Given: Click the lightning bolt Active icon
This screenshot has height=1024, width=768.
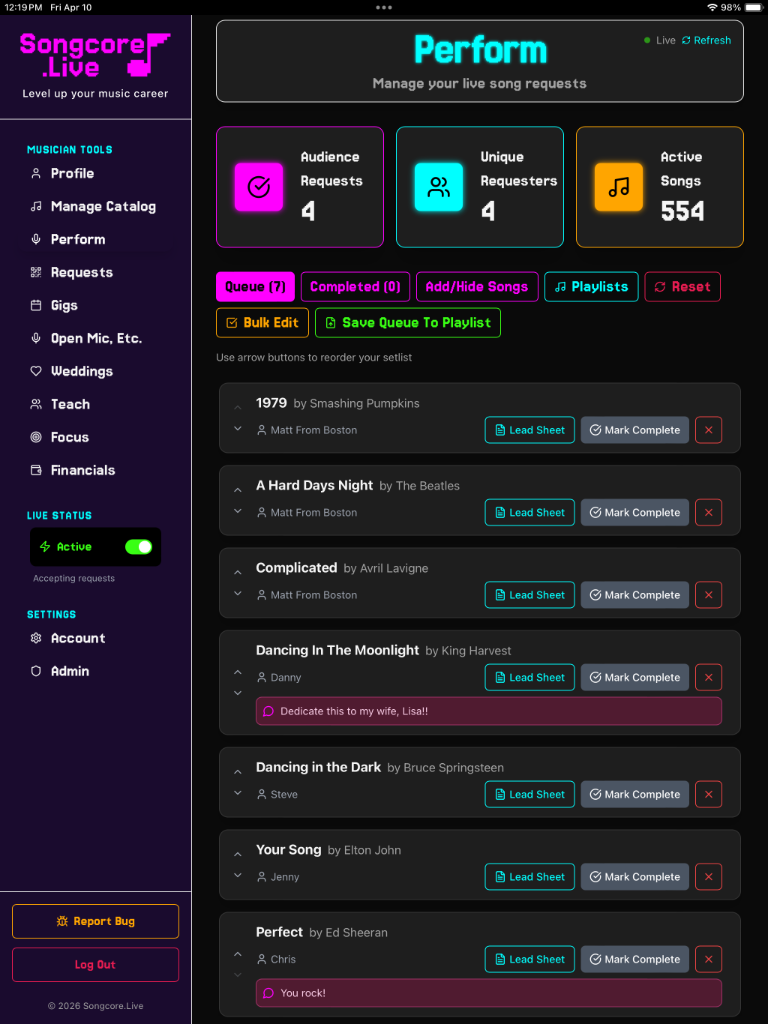Looking at the screenshot, I should [x=45, y=547].
